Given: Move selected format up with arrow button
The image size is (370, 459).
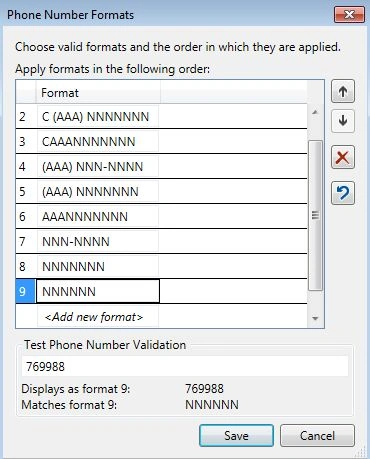Looking at the screenshot, I should tap(343, 91).
